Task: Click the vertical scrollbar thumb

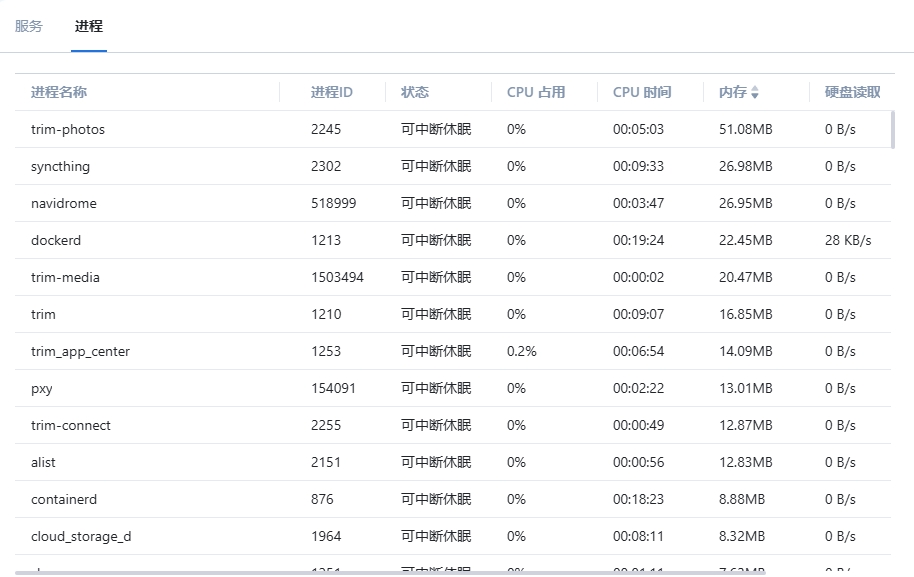Action: pyautogui.click(x=892, y=130)
